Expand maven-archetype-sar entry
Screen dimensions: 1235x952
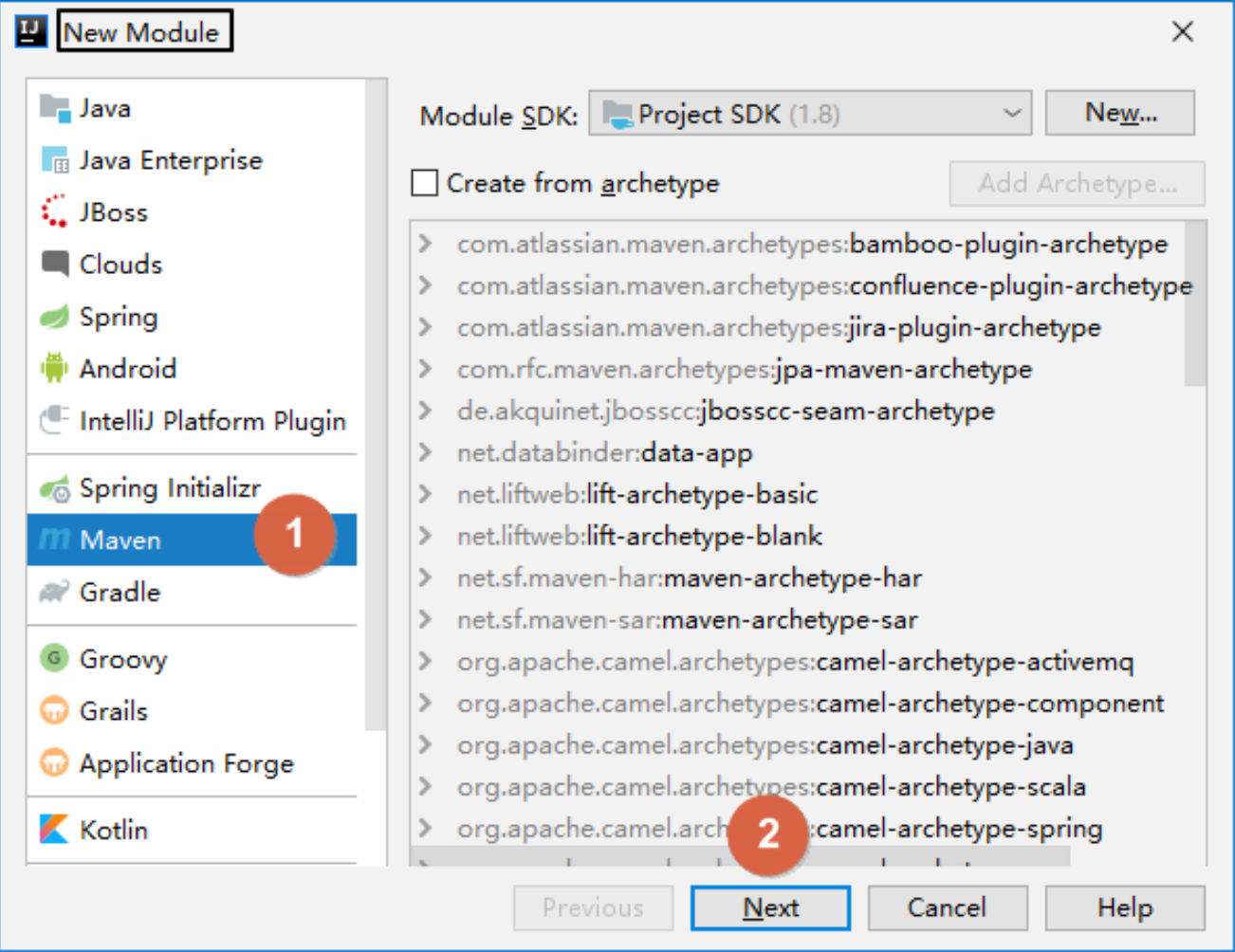pyautogui.click(x=426, y=619)
